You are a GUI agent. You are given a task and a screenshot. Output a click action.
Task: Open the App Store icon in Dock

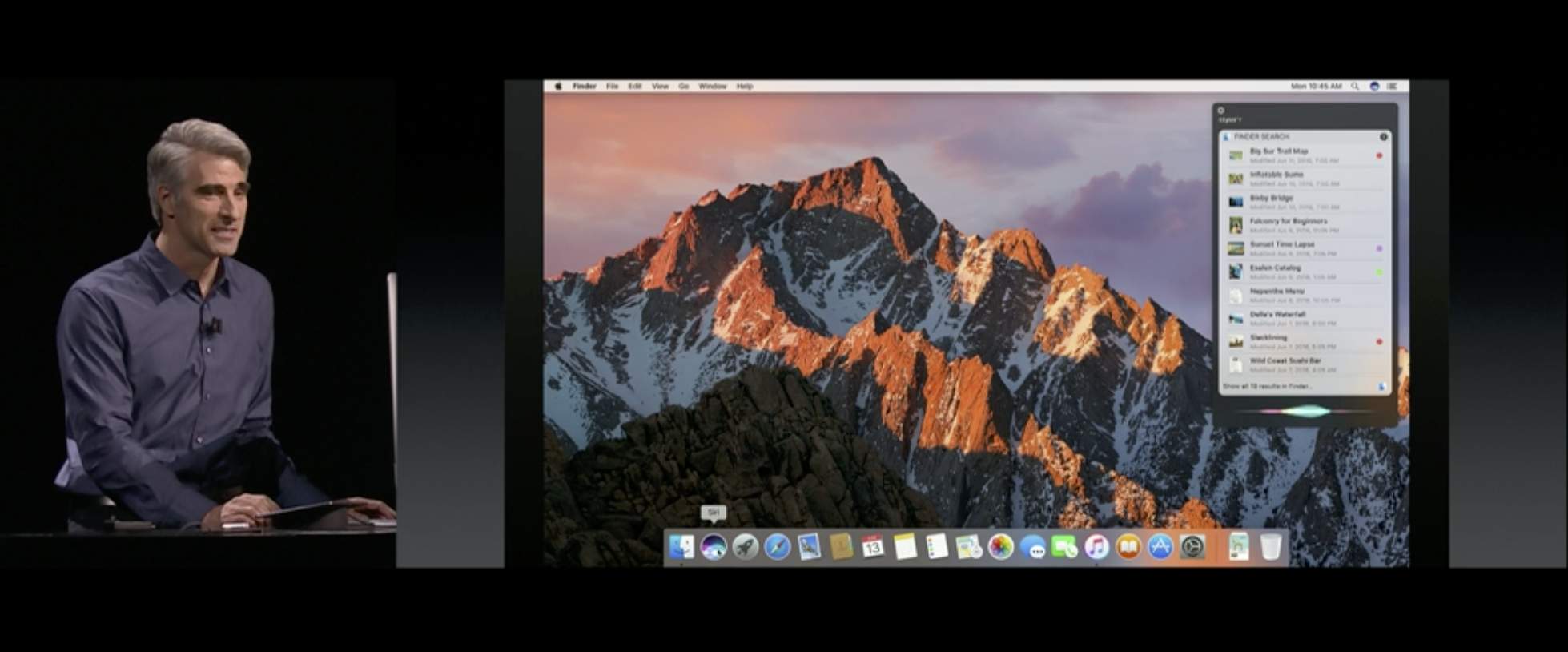tap(1160, 548)
